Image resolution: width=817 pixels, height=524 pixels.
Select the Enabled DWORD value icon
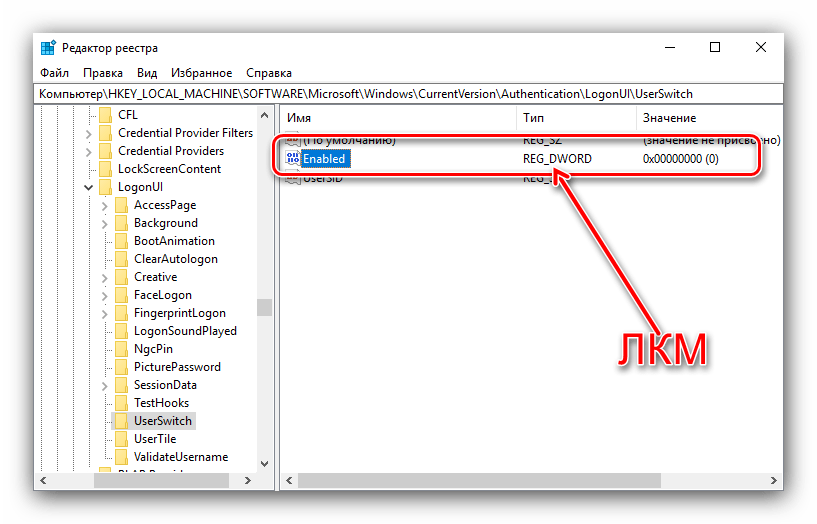coord(293,158)
